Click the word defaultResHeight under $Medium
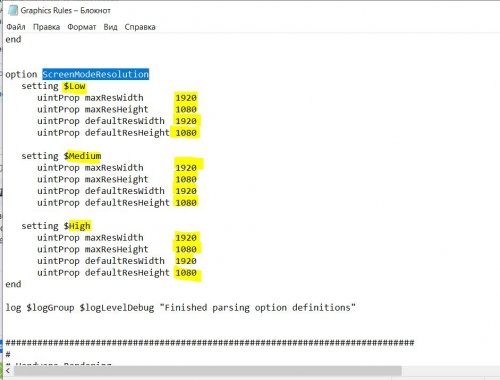The image size is (500, 380). (x=127, y=203)
